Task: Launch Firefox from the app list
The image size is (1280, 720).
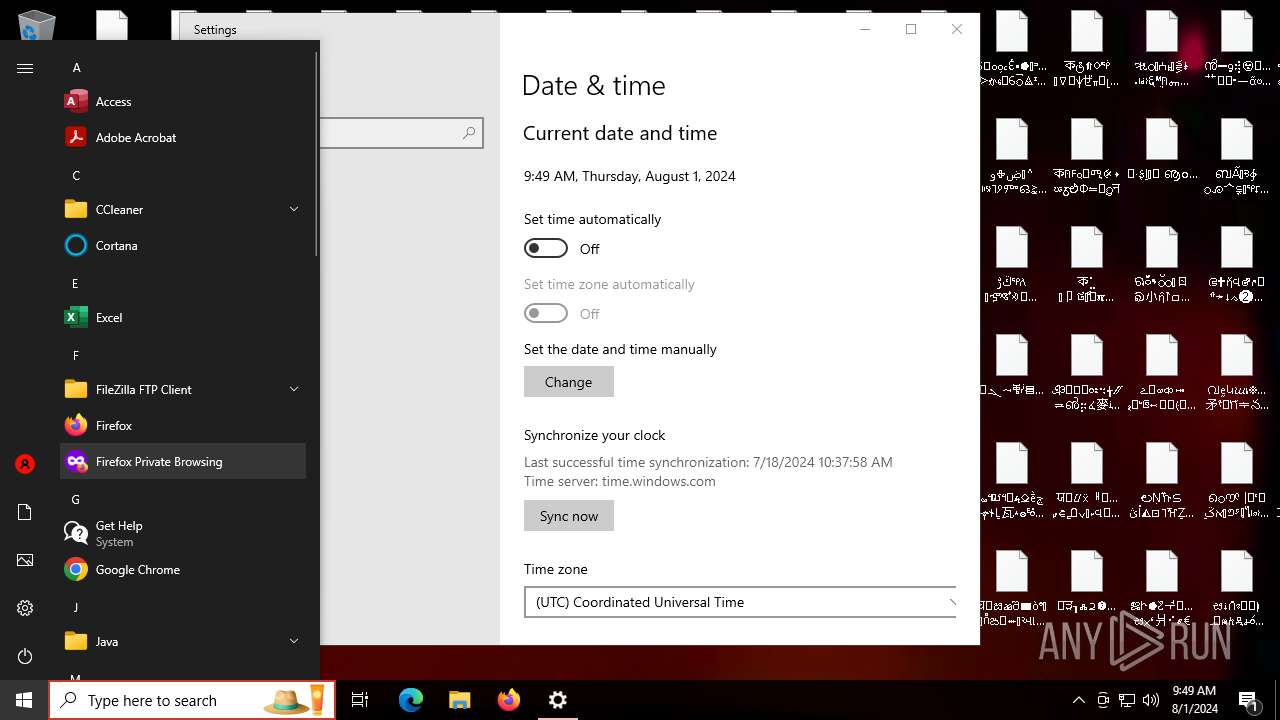Action: tap(183, 425)
